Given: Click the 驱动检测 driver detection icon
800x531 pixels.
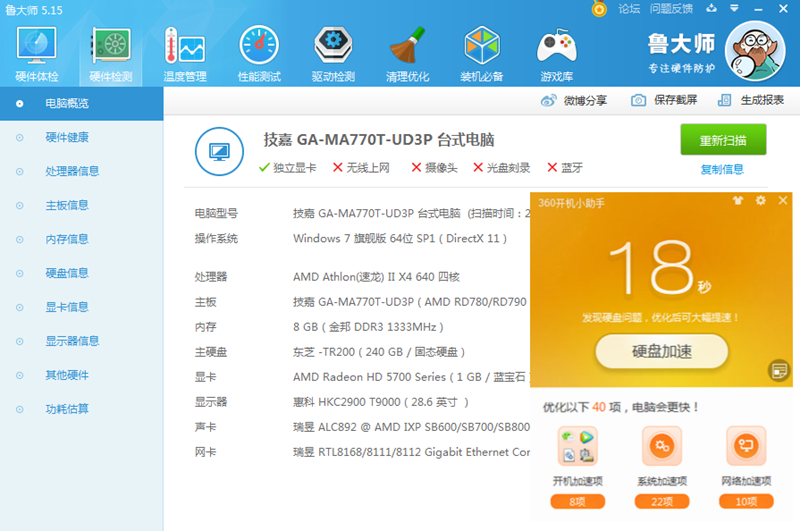Looking at the screenshot, I should 333,52.
